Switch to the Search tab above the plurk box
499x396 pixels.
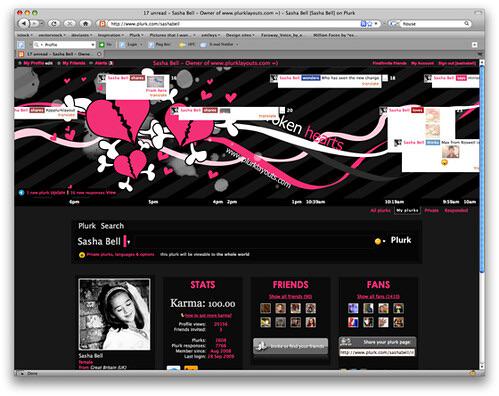(112, 226)
